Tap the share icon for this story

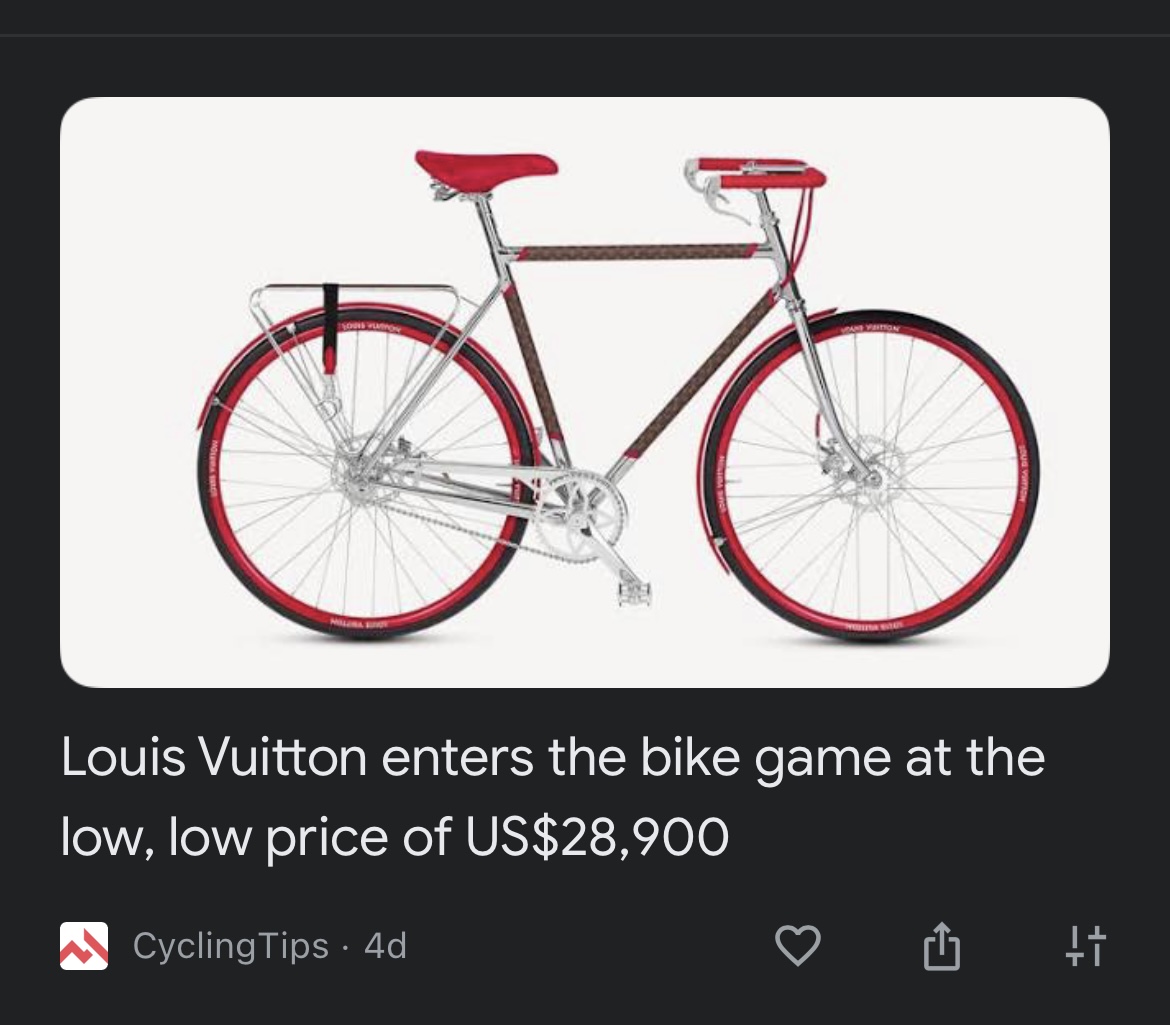point(942,946)
